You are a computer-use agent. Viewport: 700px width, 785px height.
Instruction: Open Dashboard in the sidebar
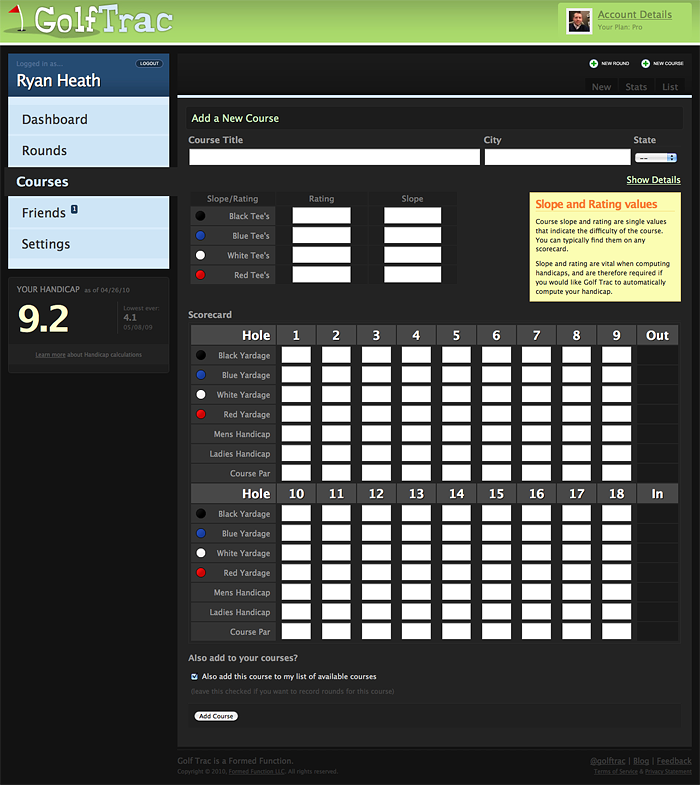coord(89,119)
